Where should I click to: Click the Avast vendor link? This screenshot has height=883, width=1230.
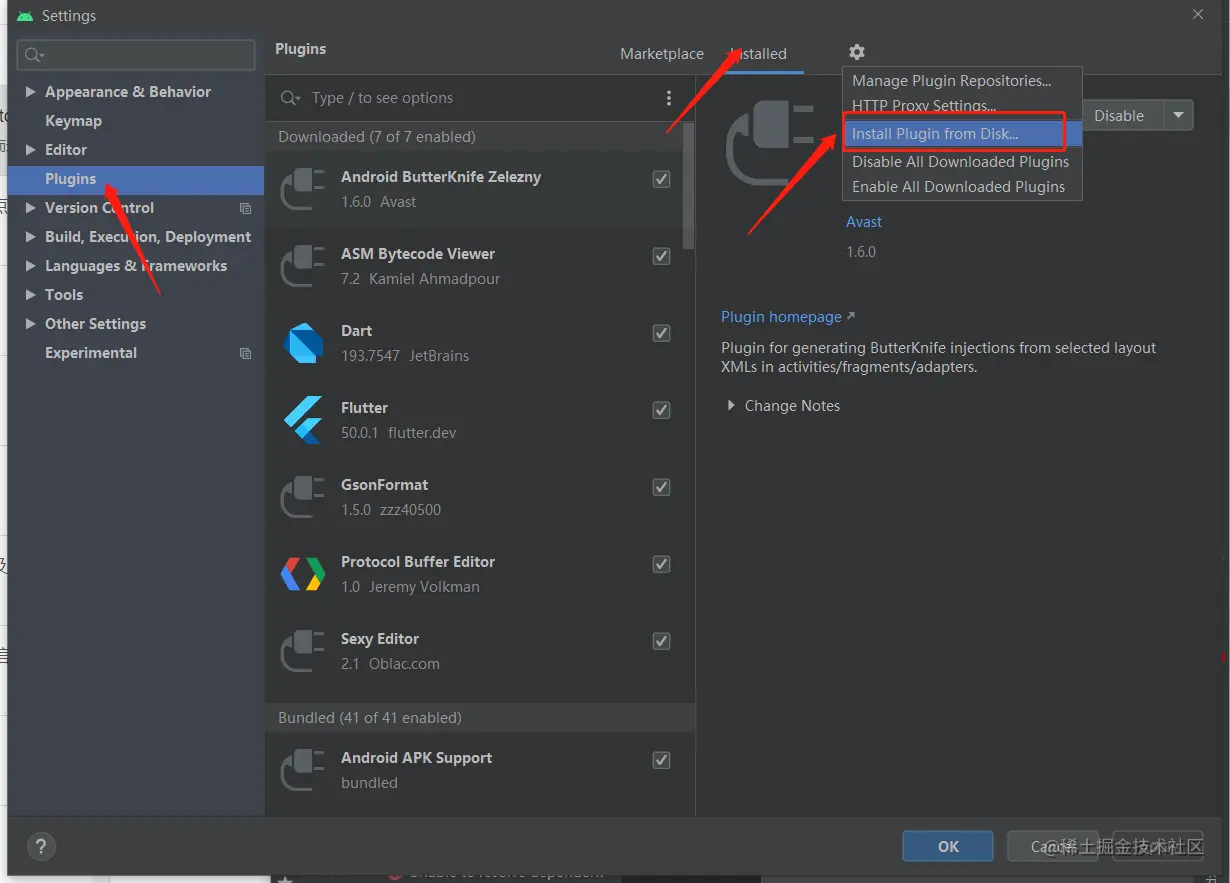pyautogui.click(x=864, y=222)
